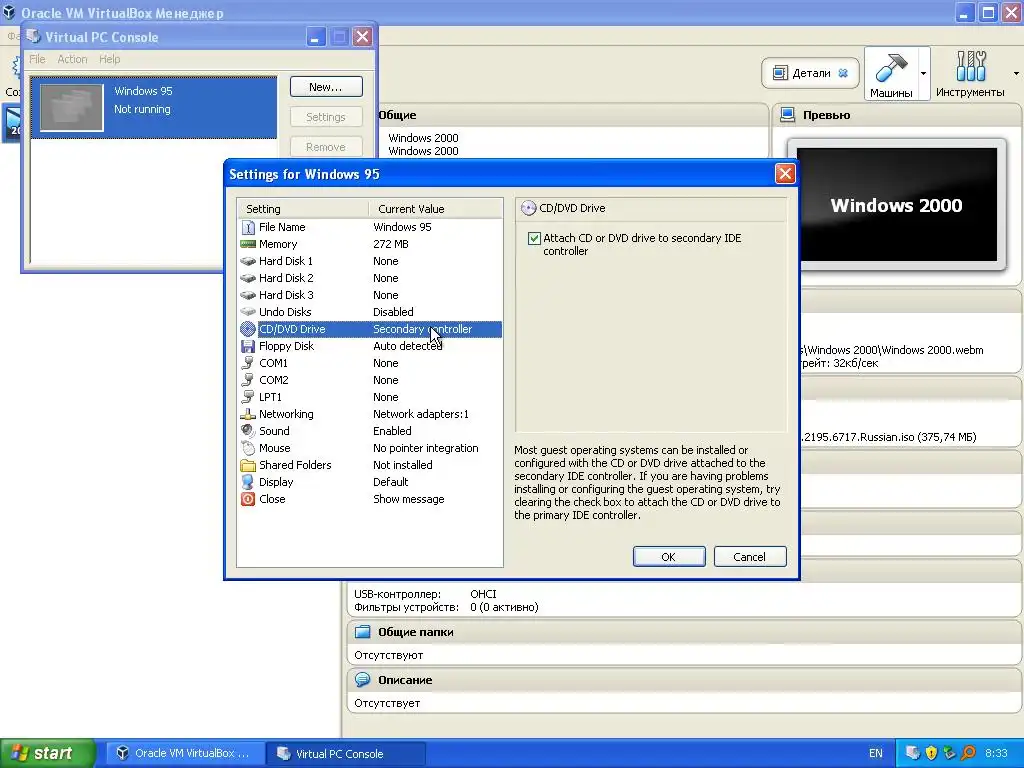Switch to Virtual PC Console taskbar item
The width and height of the screenshot is (1024, 768).
(346, 753)
